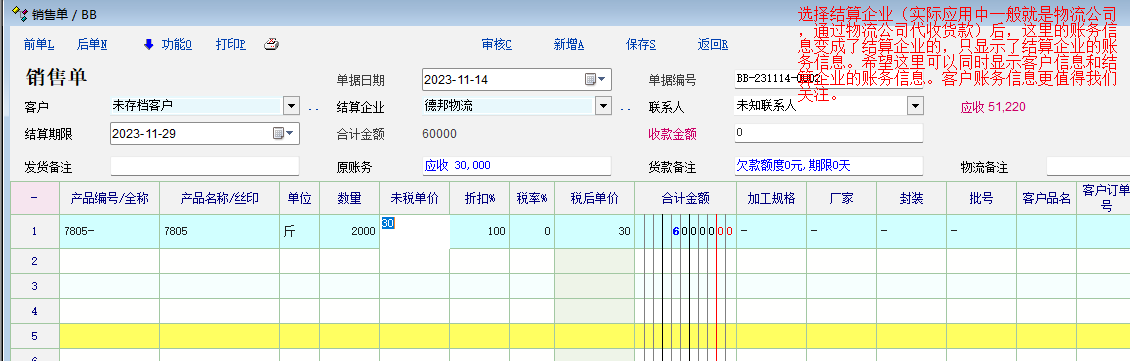
Task: Expand the 结算企业 dropdown arrow
Action: point(604,106)
